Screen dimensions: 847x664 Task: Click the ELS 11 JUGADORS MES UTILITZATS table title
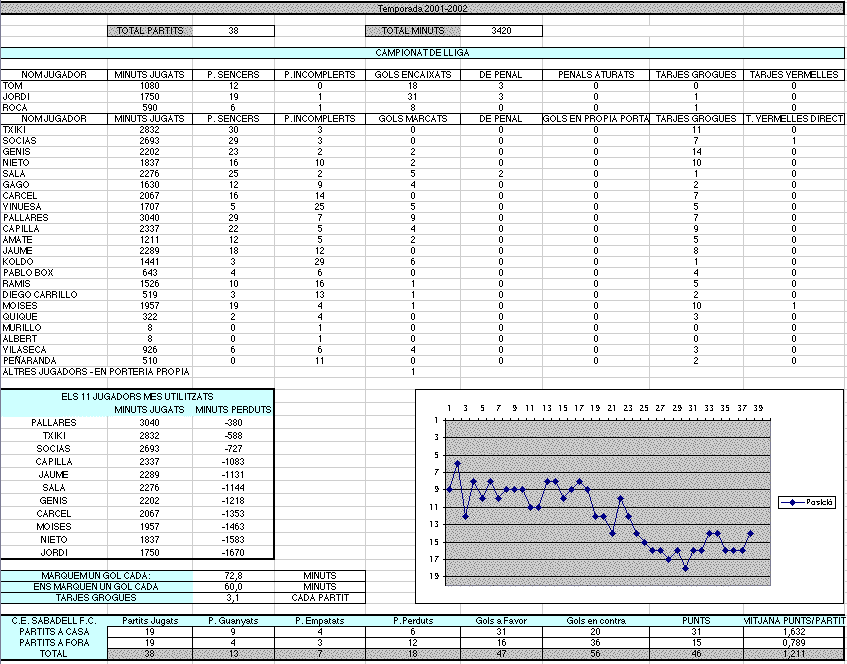click(137, 398)
